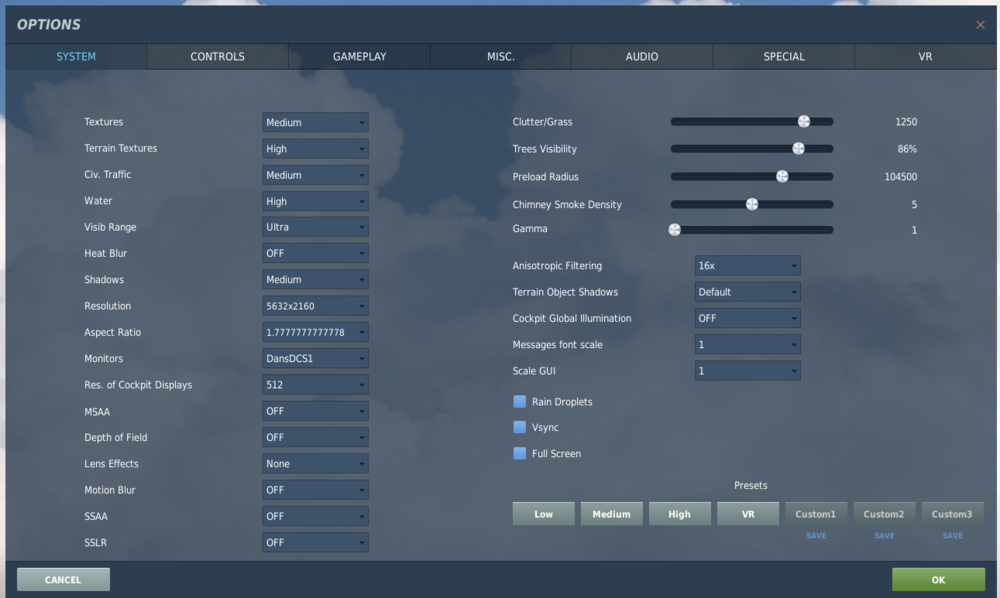Expand the Scale GUI dropdown
Viewport: 1000px width, 598px height.
tap(747, 370)
